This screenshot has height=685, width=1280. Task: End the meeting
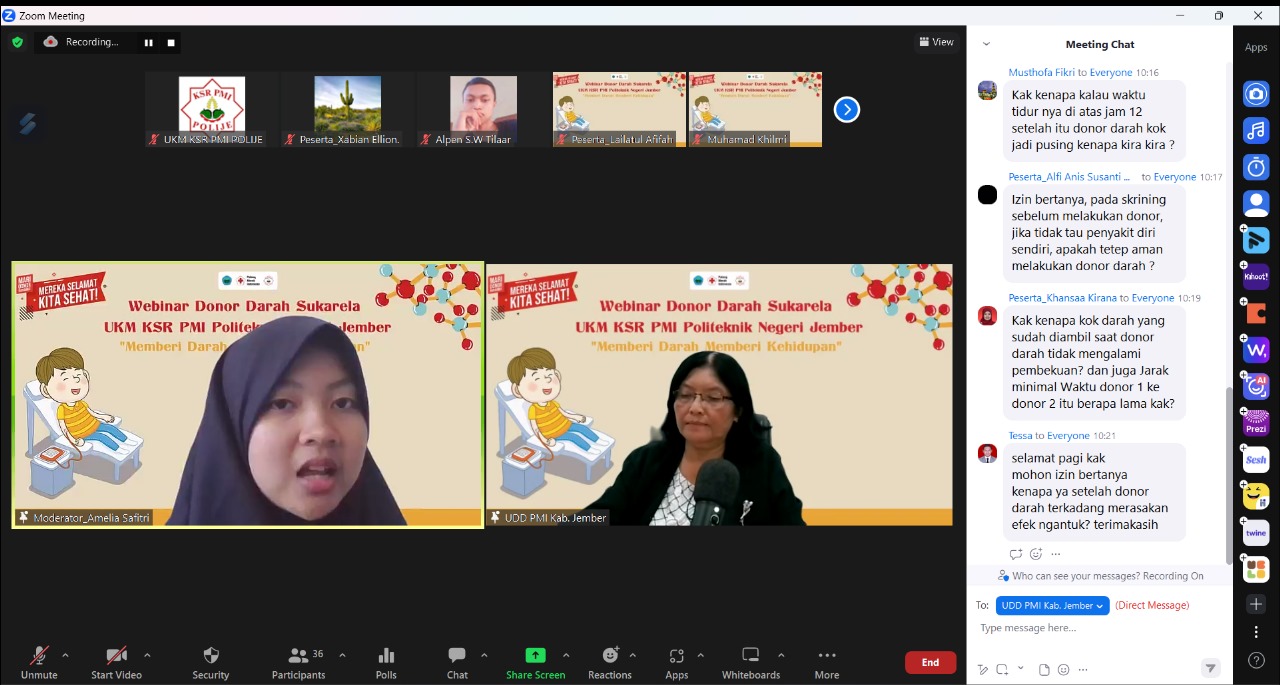[929, 662]
